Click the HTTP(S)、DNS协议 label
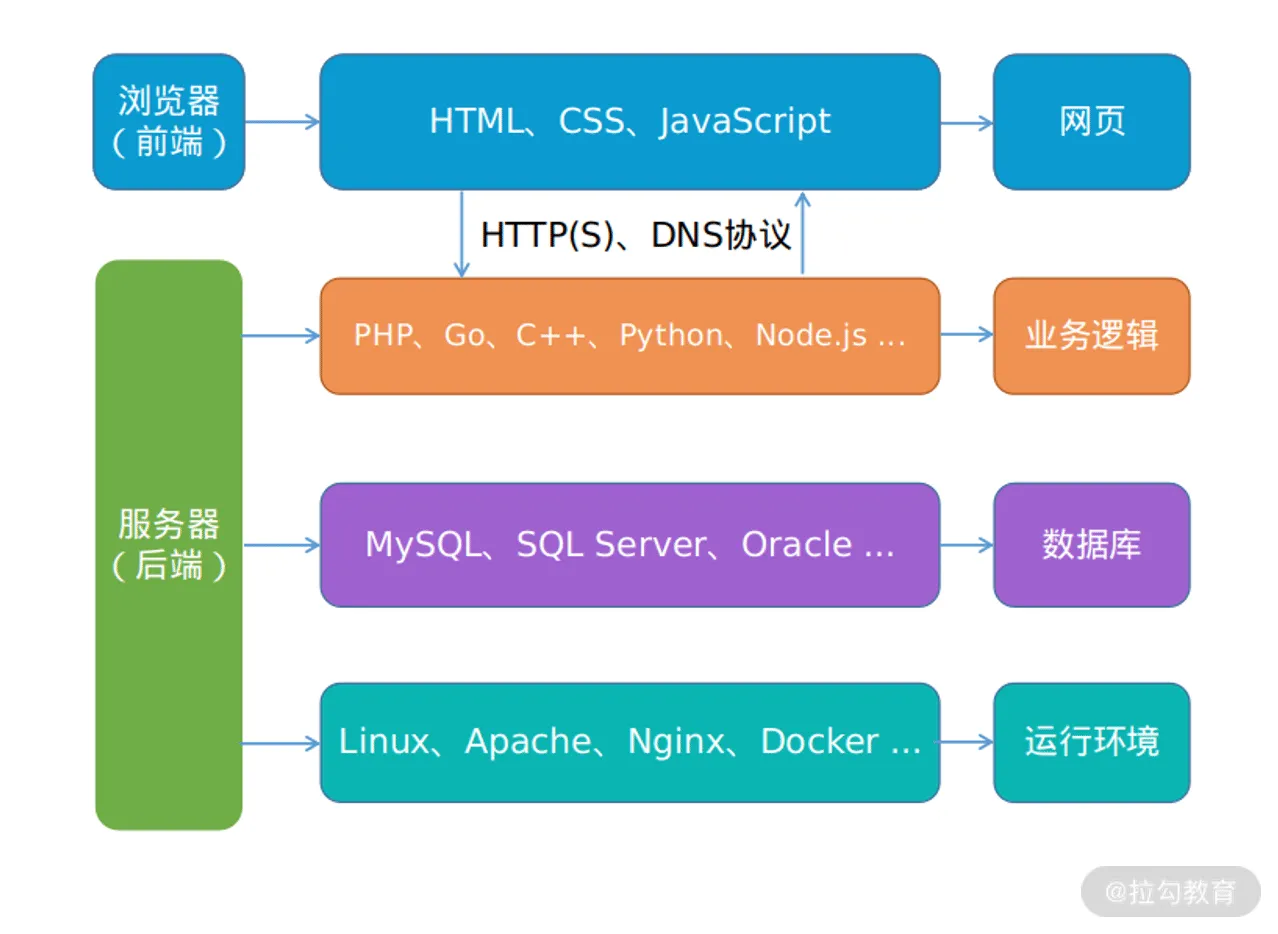The image size is (1278, 934). pos(636,235)
